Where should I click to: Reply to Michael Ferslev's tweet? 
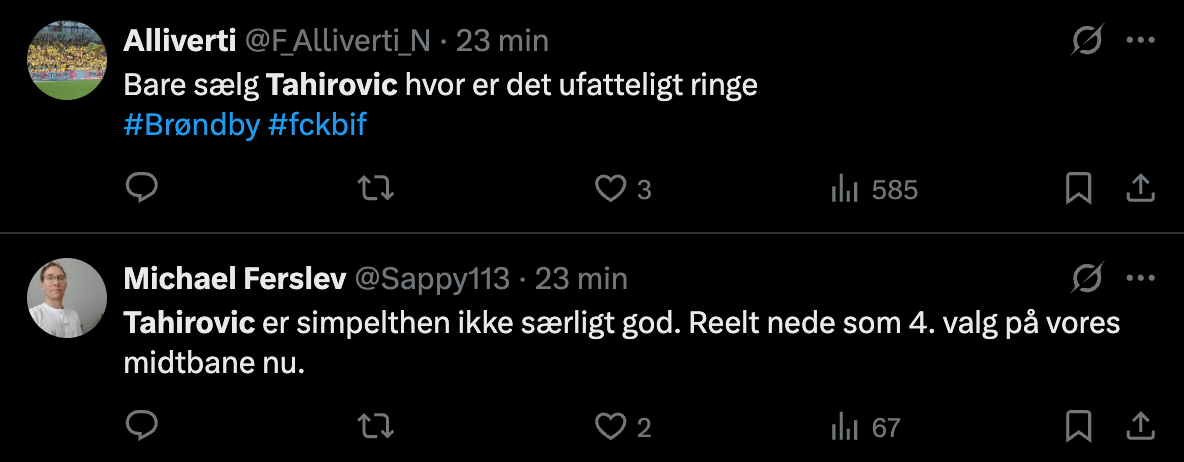(142, 427)
